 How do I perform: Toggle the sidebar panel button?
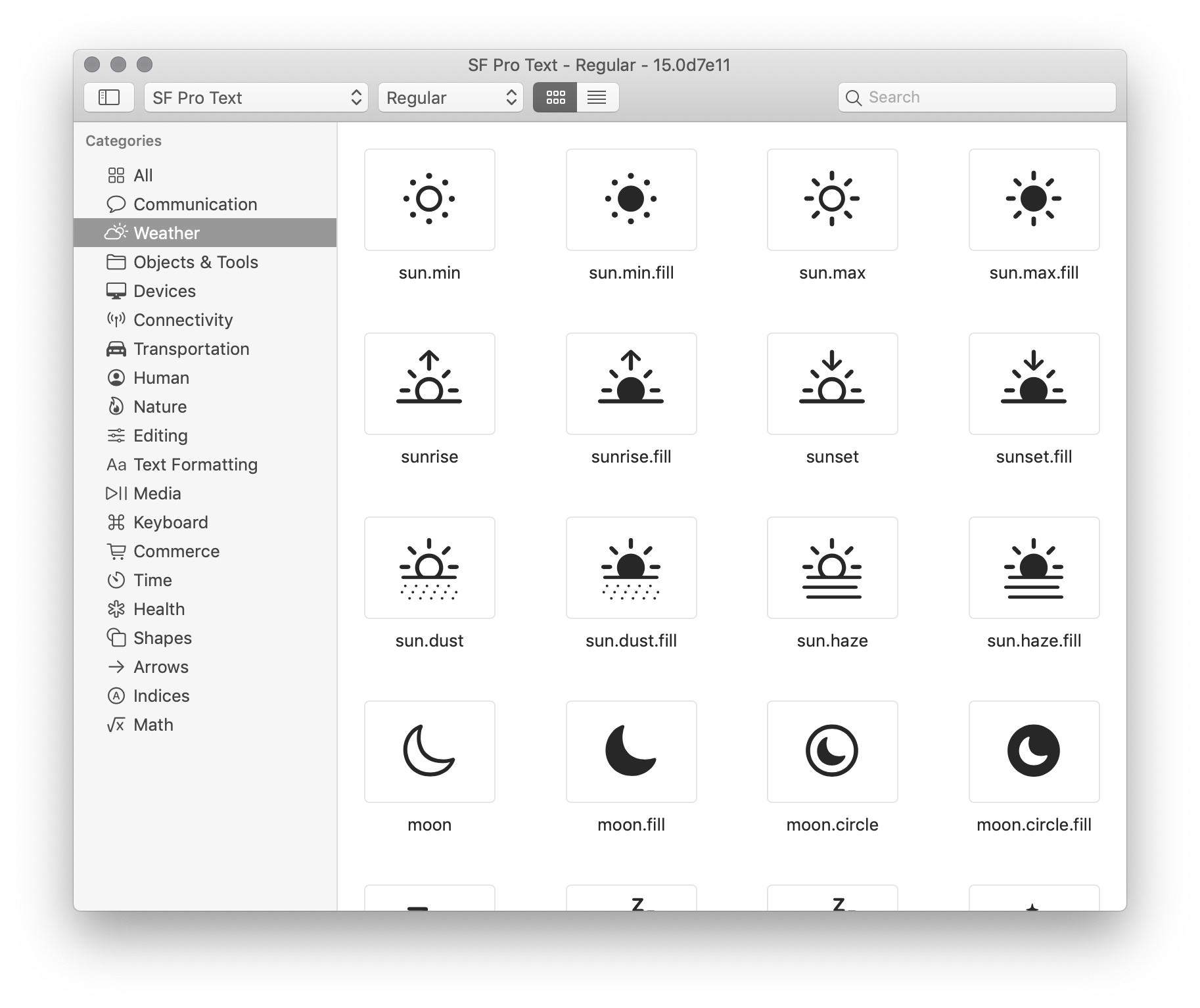pos(109,97)
